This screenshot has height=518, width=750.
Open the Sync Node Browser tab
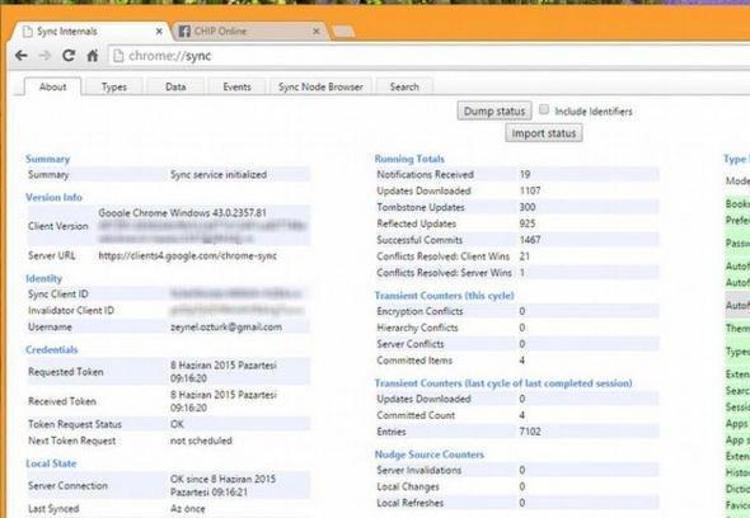point(320,87)
